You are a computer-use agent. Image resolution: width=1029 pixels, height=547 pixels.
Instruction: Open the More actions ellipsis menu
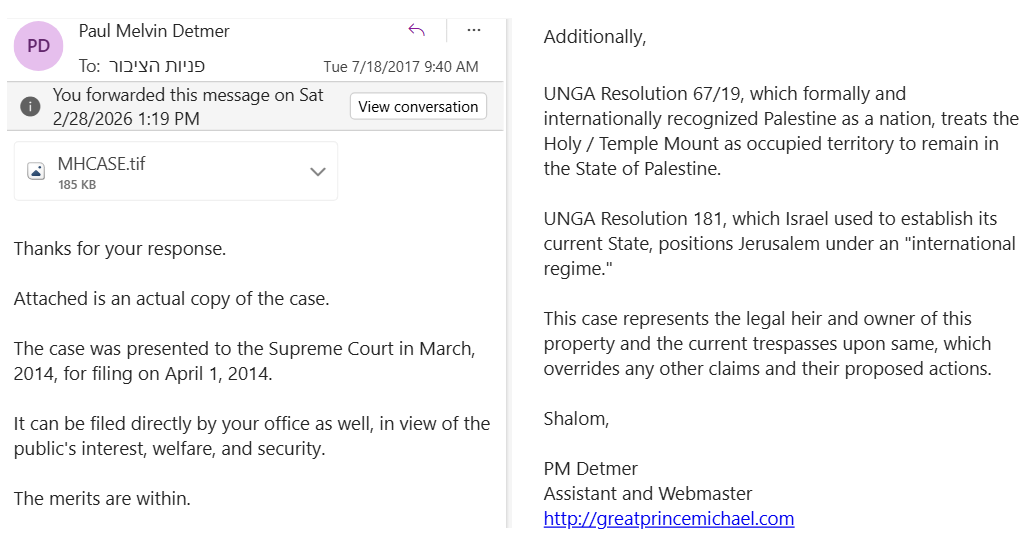pos(474,30)
